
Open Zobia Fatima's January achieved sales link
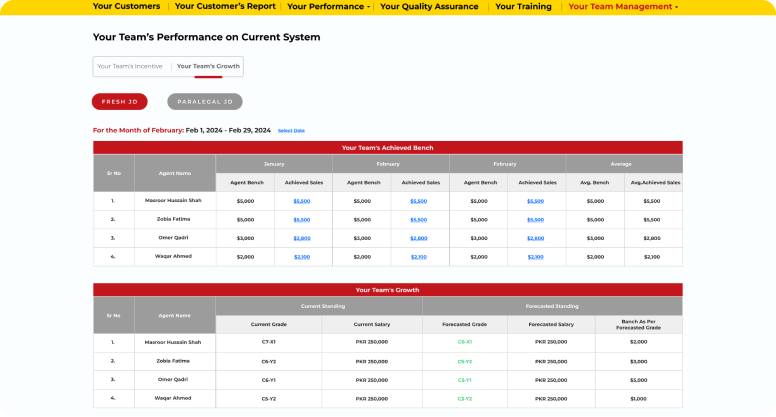(x=302, y=219)
